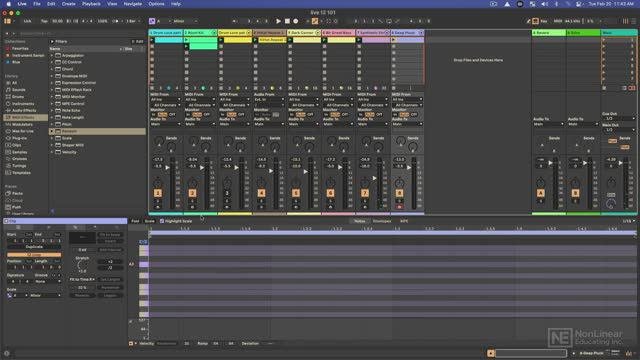Enable the Highlight Scale checkbox

click(x=162, y=221)
